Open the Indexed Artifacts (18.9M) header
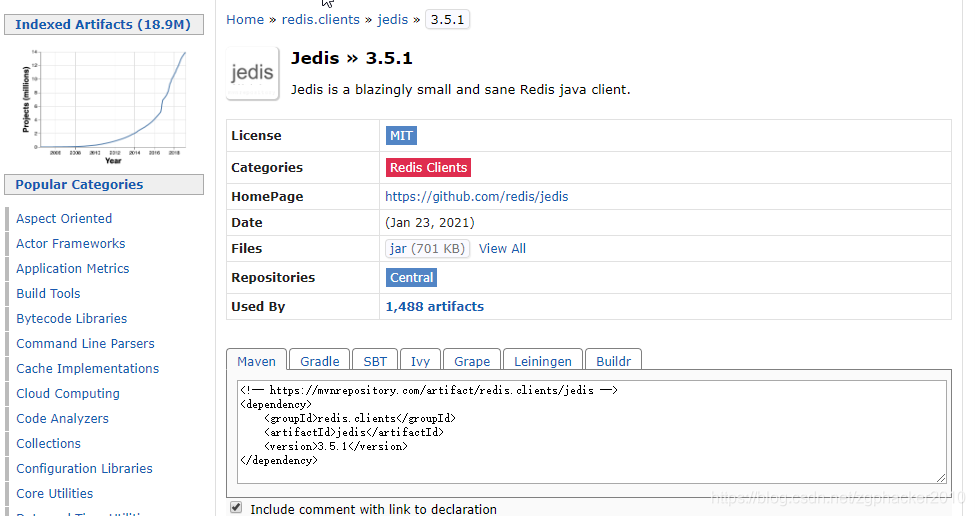 coord(104,24)
